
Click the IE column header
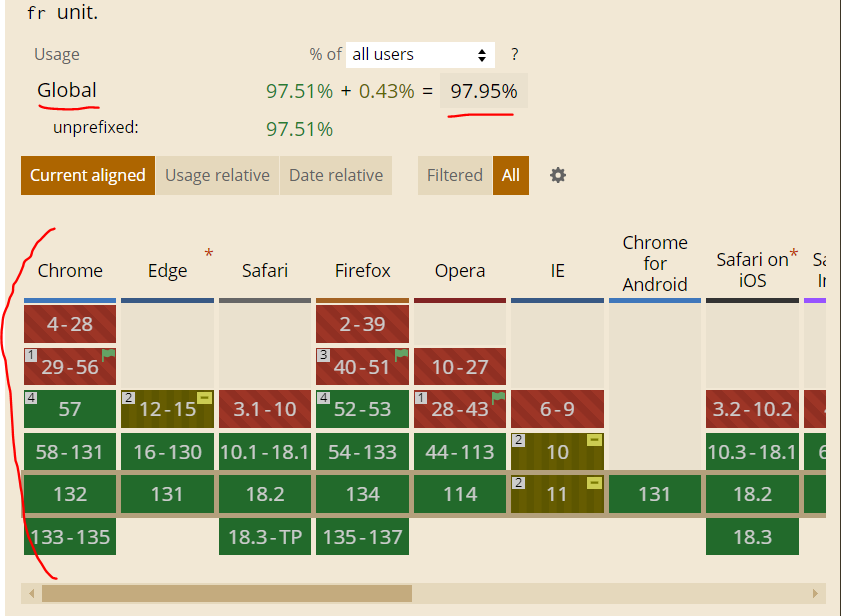(x=557, y=270)
